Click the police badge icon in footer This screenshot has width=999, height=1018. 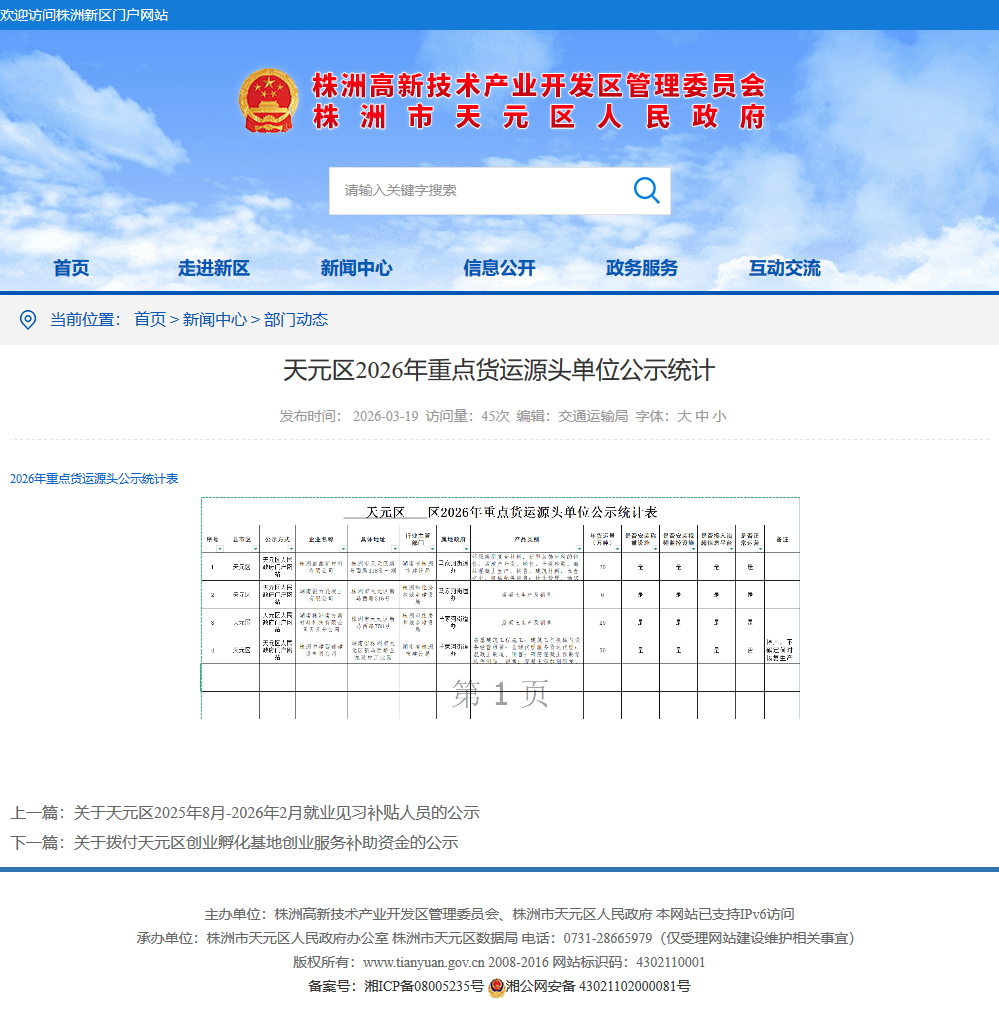click(496, 987)
